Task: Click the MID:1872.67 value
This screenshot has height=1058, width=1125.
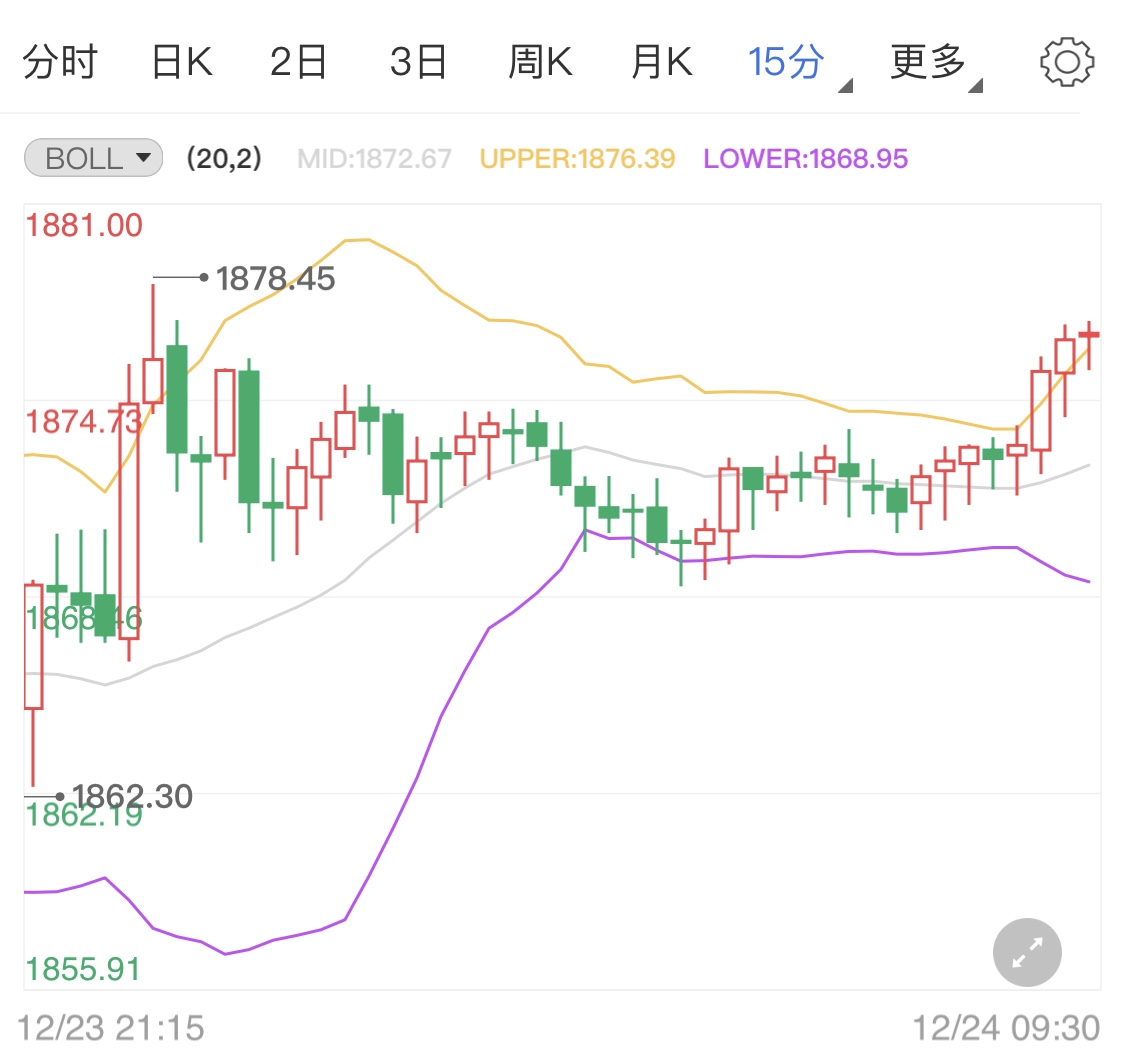Action: click(374, 159)
